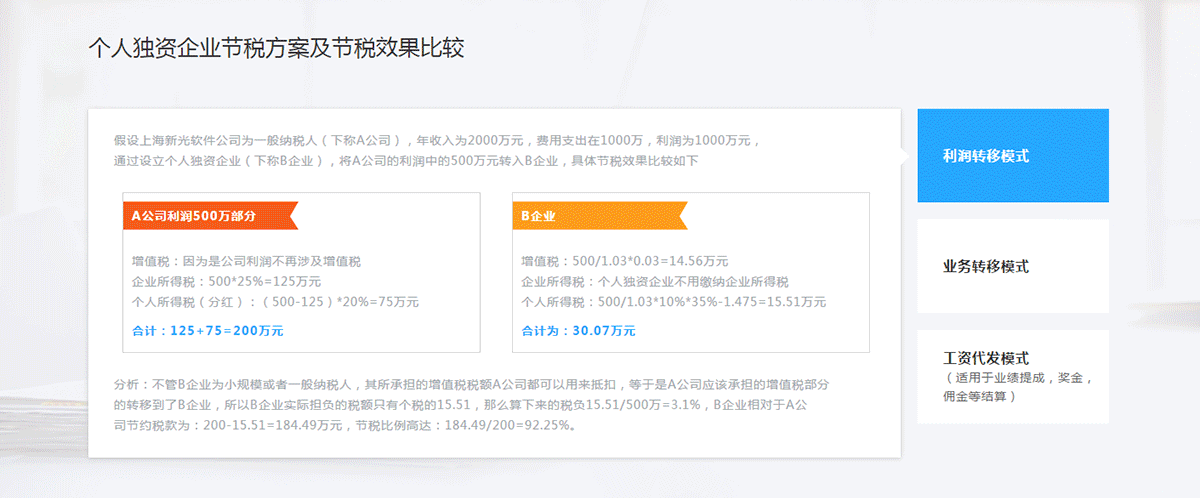1200x498 pixels.
Task: Click text 企业所得税：个人独资企业不用缴纳企业所得税
Action: tap(655, 281)
